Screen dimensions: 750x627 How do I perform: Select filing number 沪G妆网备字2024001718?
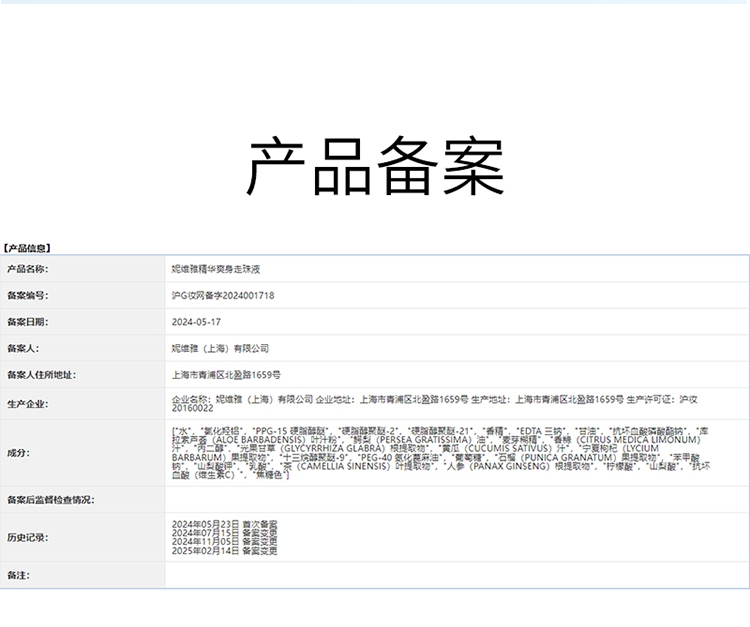223,296
